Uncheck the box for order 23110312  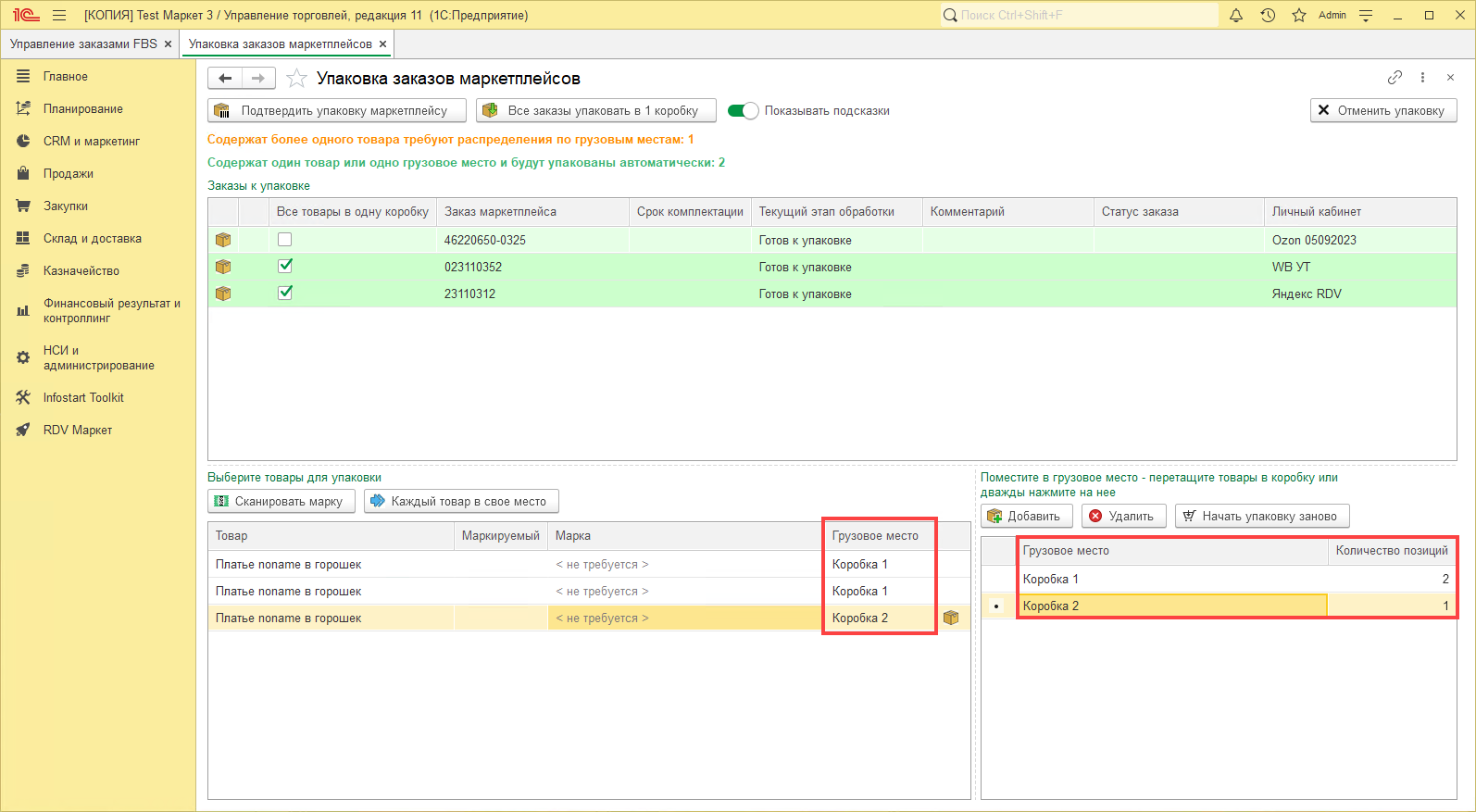pyautogui.click(x=285, y=293)
